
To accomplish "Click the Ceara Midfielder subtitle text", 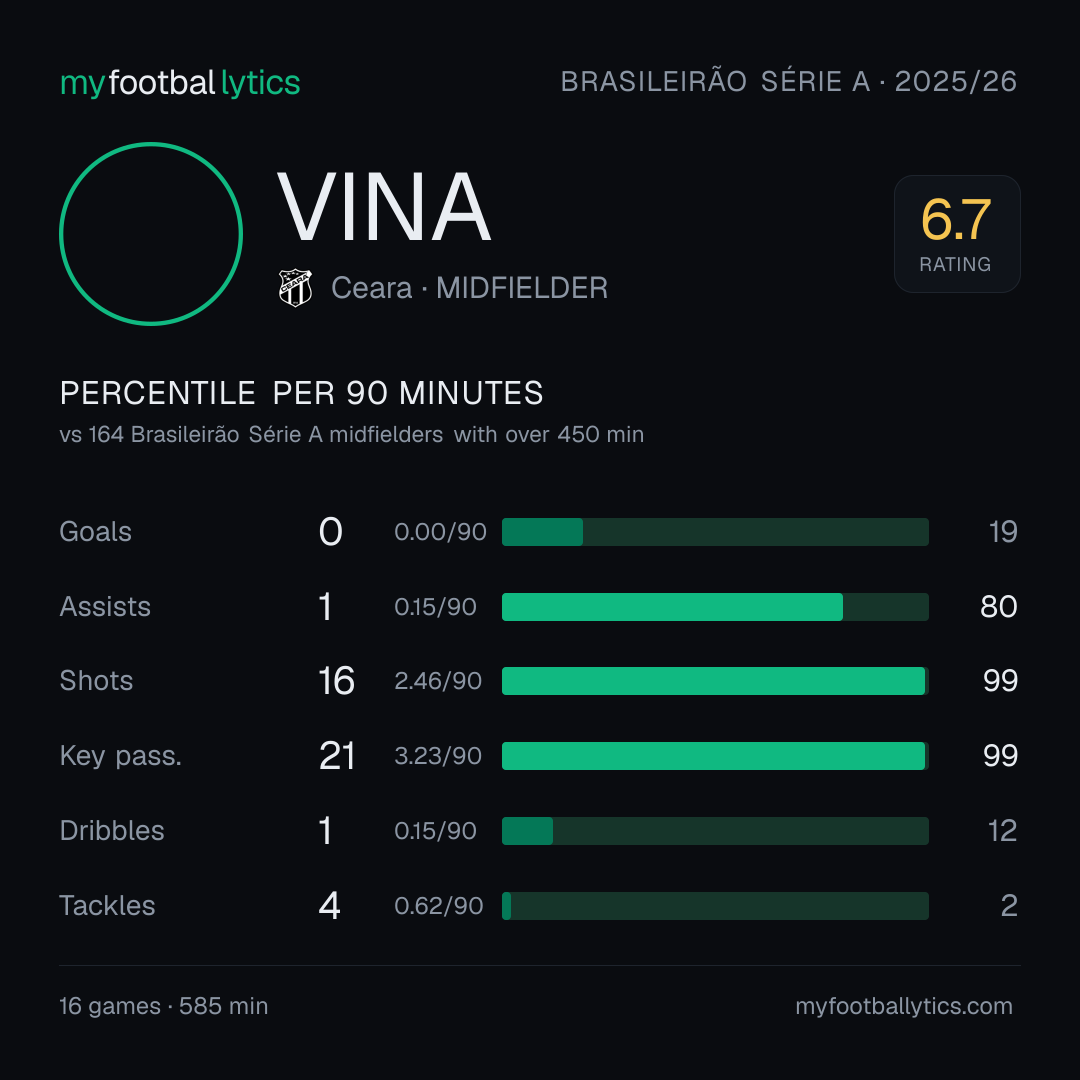I will coord(470,288).
